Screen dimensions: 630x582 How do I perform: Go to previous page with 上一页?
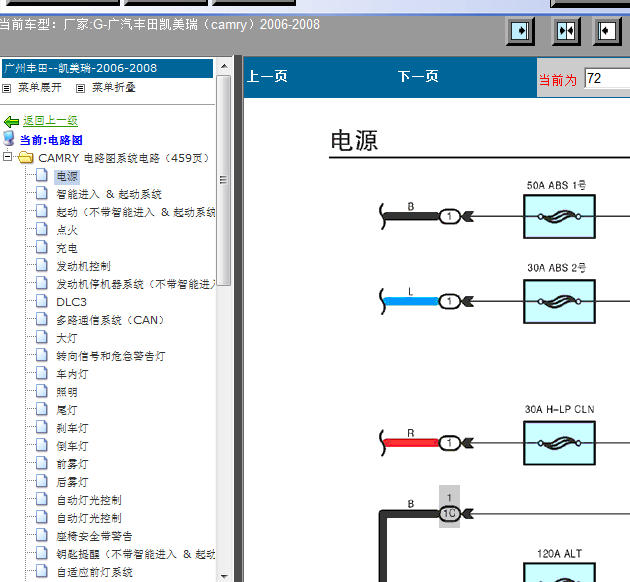[267, 76]
